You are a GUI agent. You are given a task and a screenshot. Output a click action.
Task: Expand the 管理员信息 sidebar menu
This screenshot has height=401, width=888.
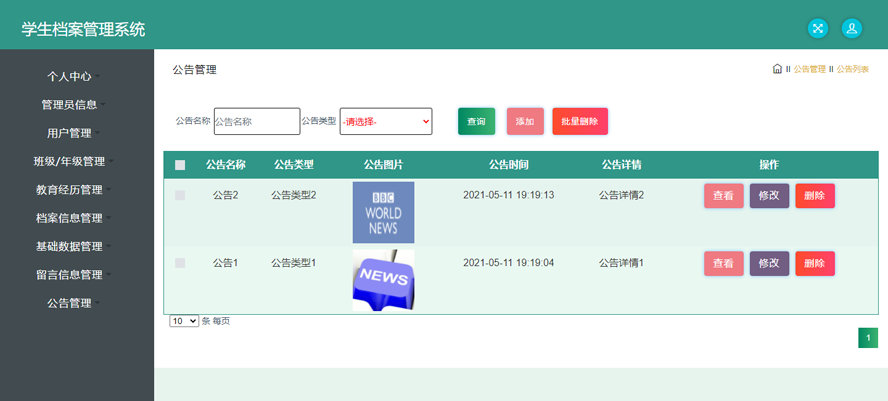[74, 104]
